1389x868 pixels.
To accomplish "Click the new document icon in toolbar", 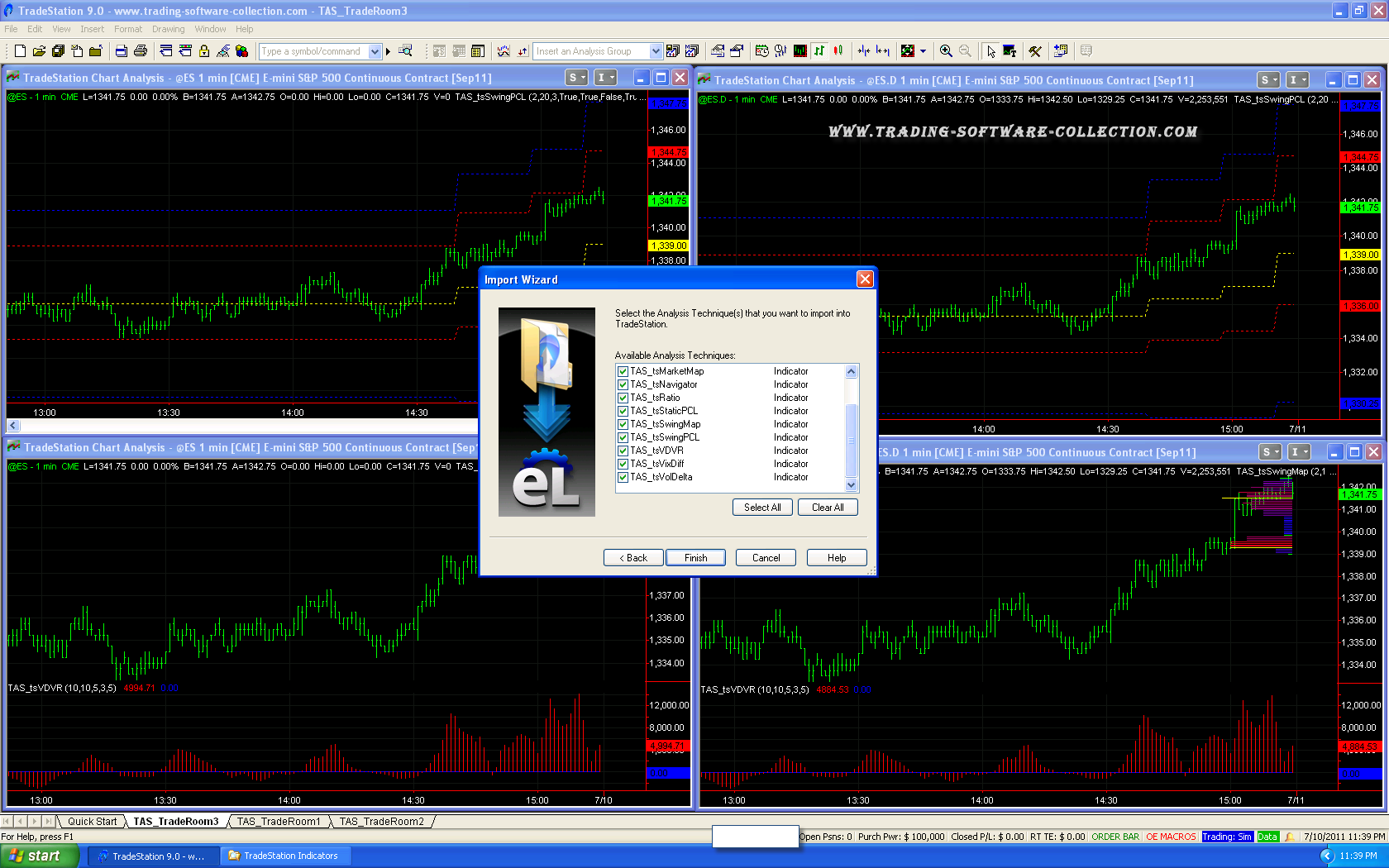I will pos(20,51).
